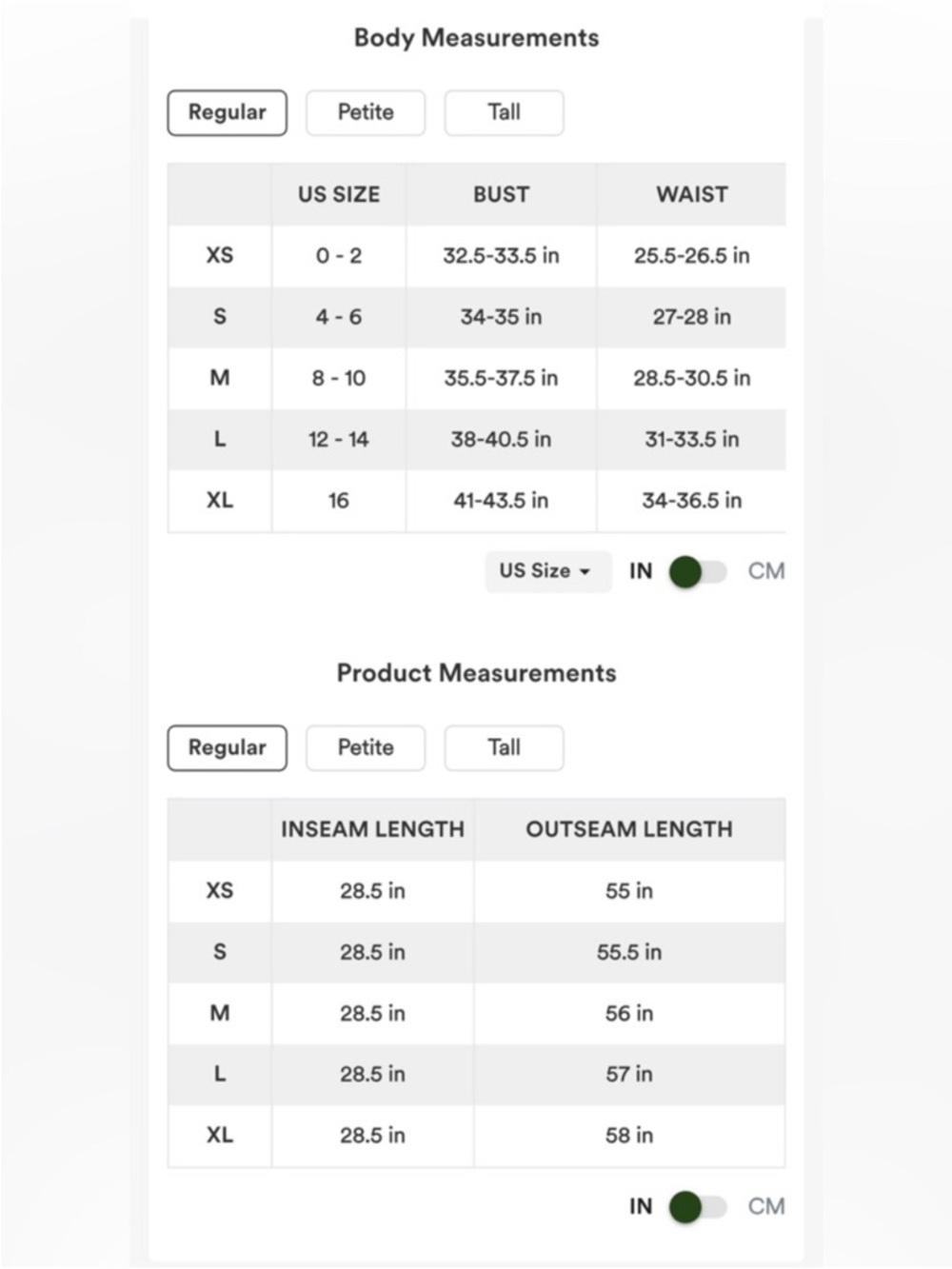The width and height of the screenshot is (952, 1269).
Task: Click CM label beside Body Measurements switch
Action: click(766, 571)
